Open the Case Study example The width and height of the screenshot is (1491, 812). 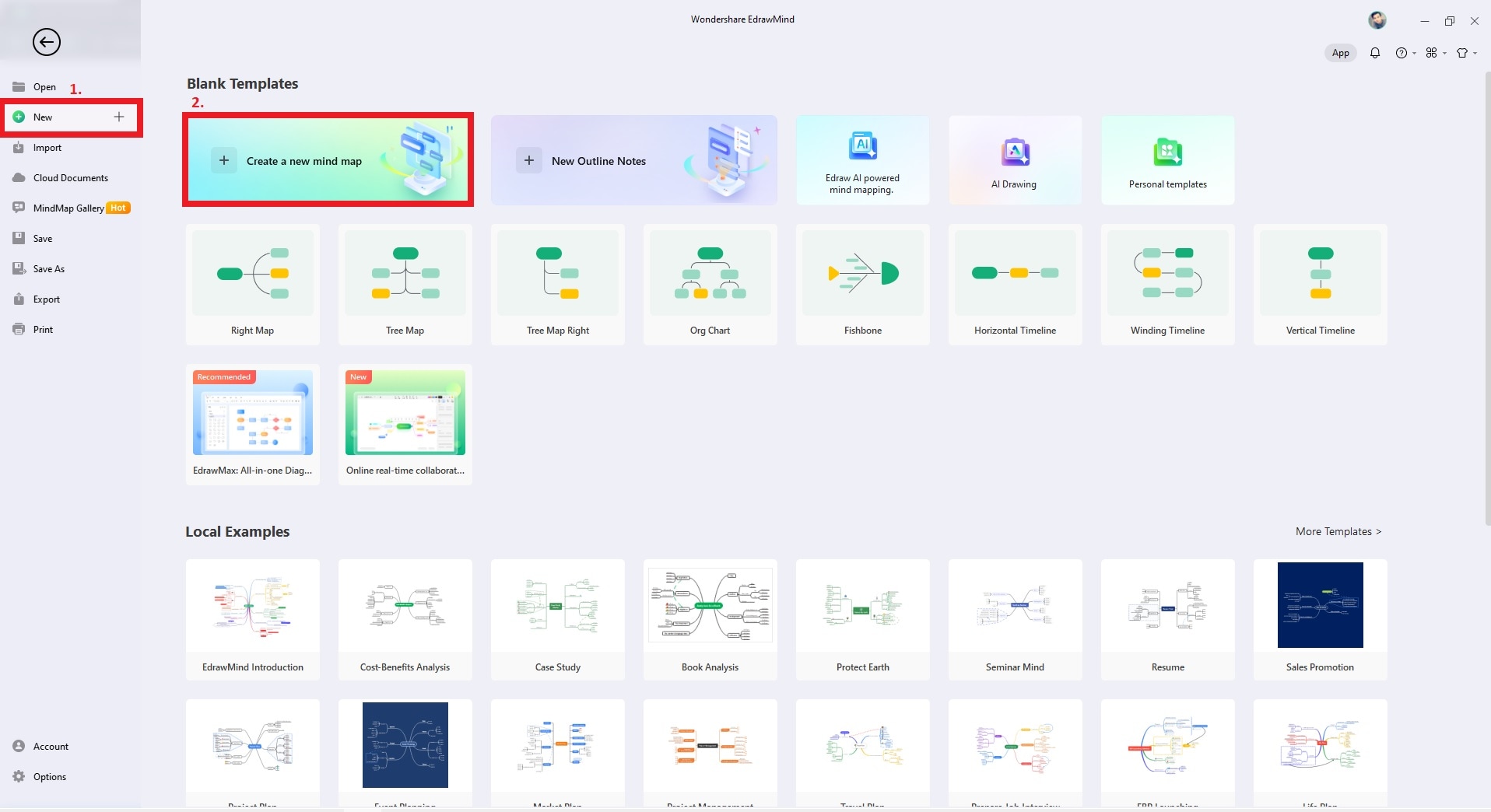(557, 620)
